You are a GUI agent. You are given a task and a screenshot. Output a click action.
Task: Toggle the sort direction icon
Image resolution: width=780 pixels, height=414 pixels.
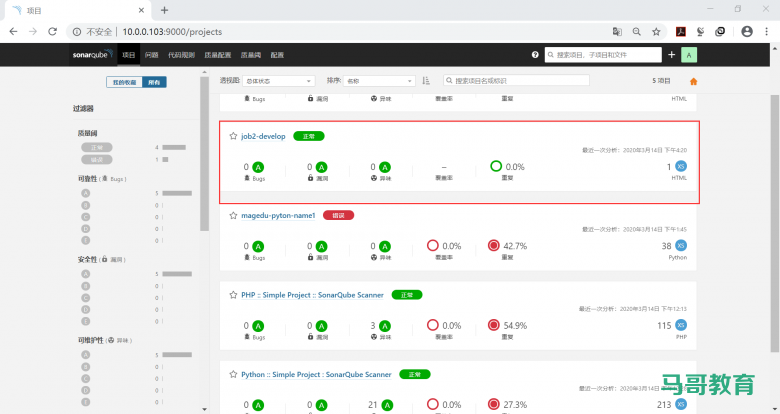click(x=426, y=81)
